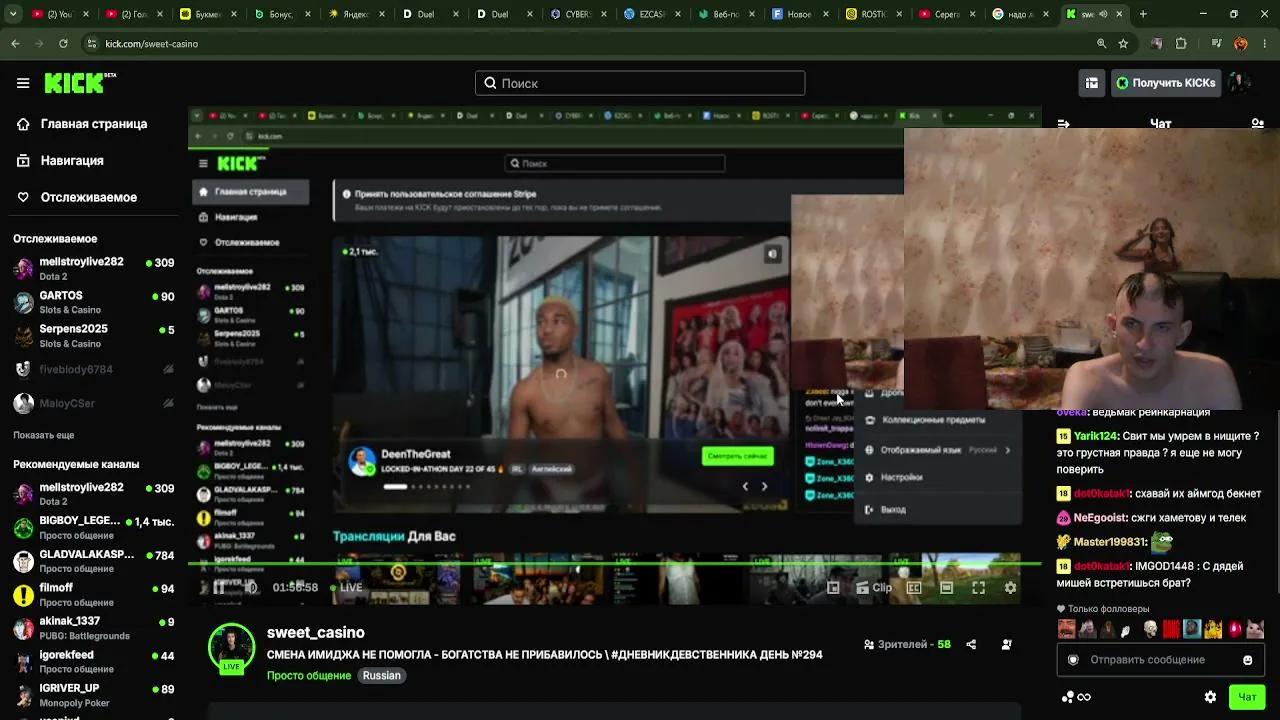Open recommended channel IGRIVER_UP

coord(94,695)
